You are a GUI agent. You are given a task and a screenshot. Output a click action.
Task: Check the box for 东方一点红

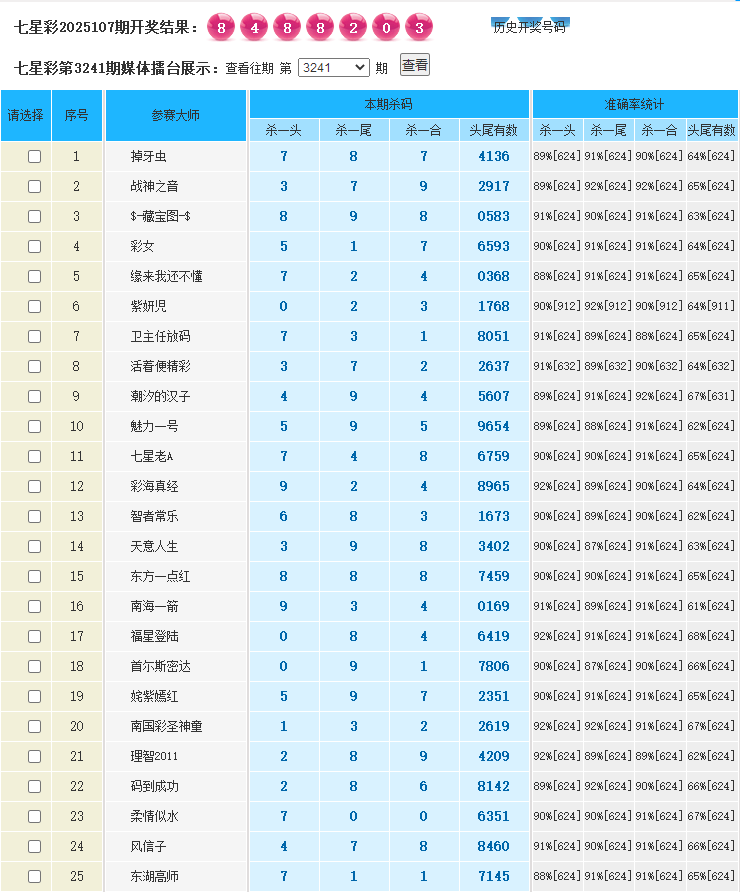pos(35,577)
